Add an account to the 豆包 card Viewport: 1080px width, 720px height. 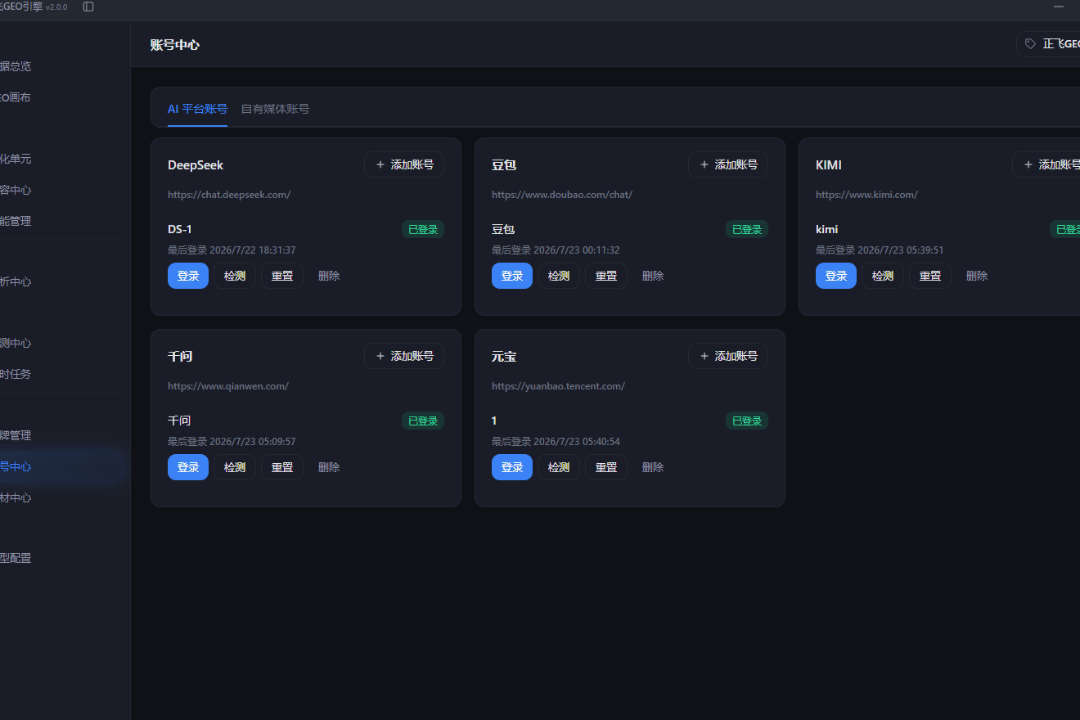pos(728,165)
